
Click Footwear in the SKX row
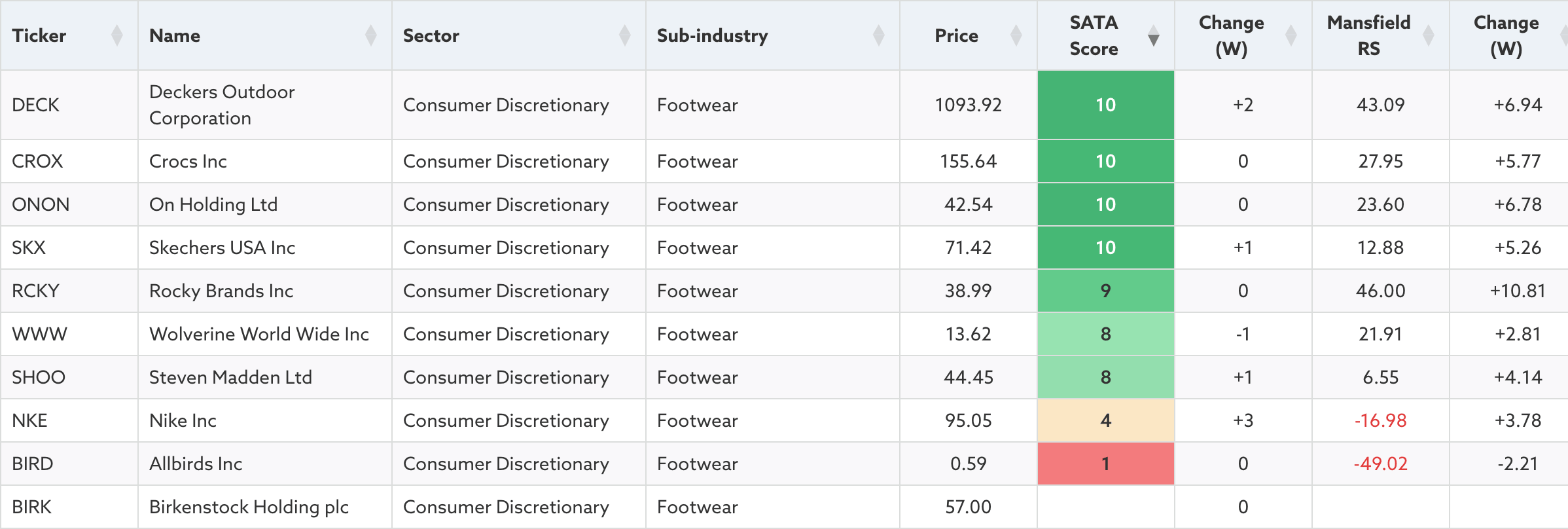[698, 247]
